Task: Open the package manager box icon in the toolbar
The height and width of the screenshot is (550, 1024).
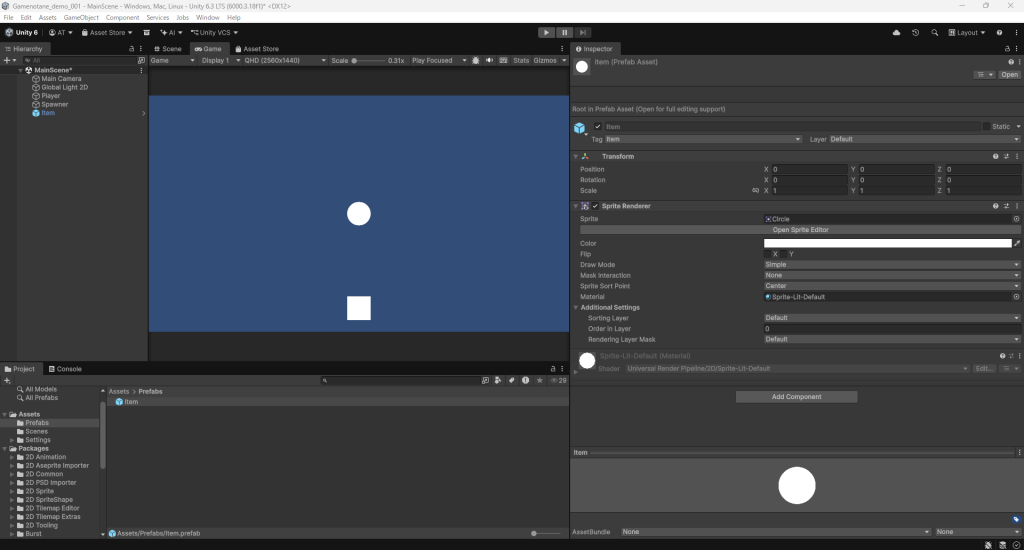Action: pyautogui.click(x=146, y=33)
